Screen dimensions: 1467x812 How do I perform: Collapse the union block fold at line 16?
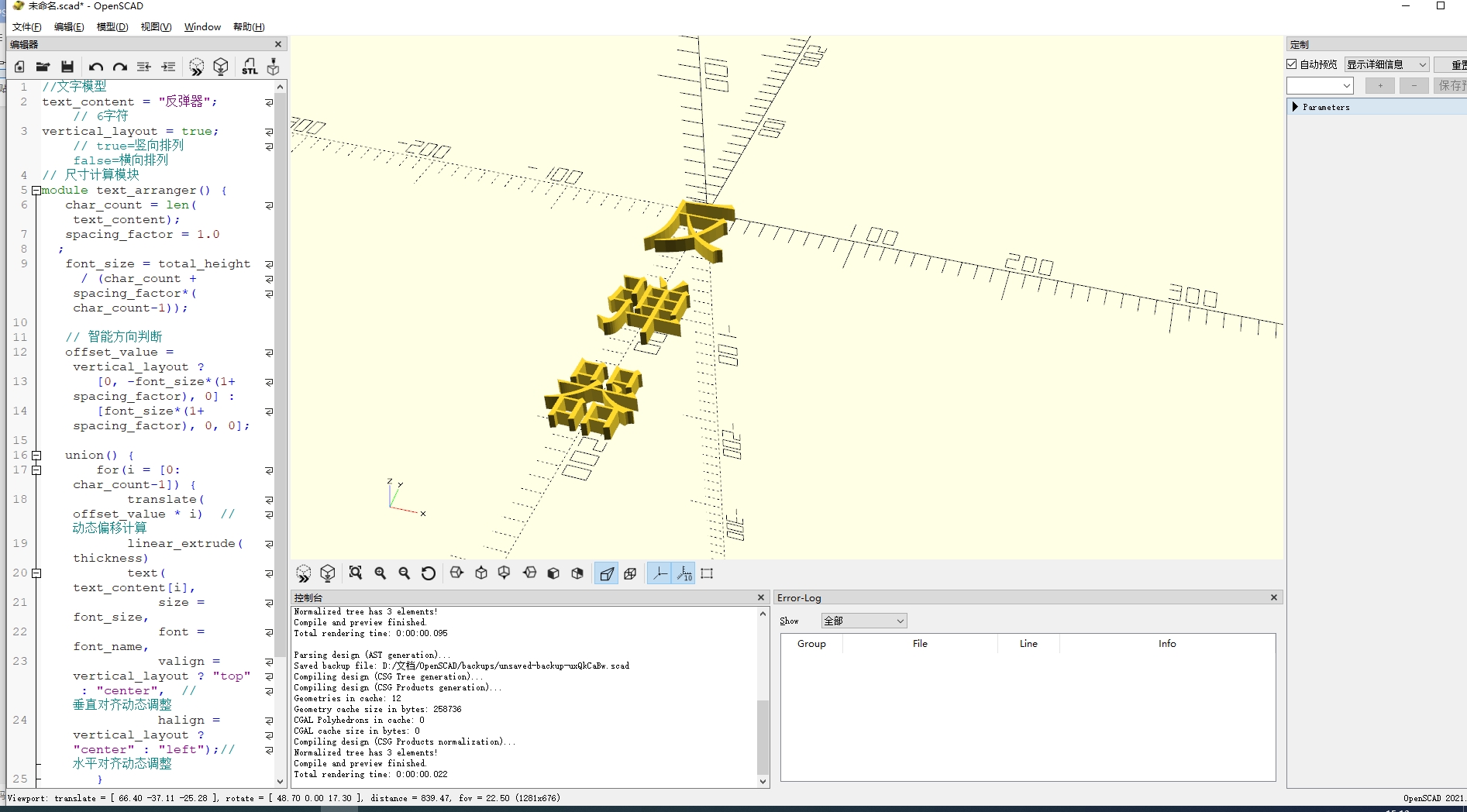pos(36,456)
